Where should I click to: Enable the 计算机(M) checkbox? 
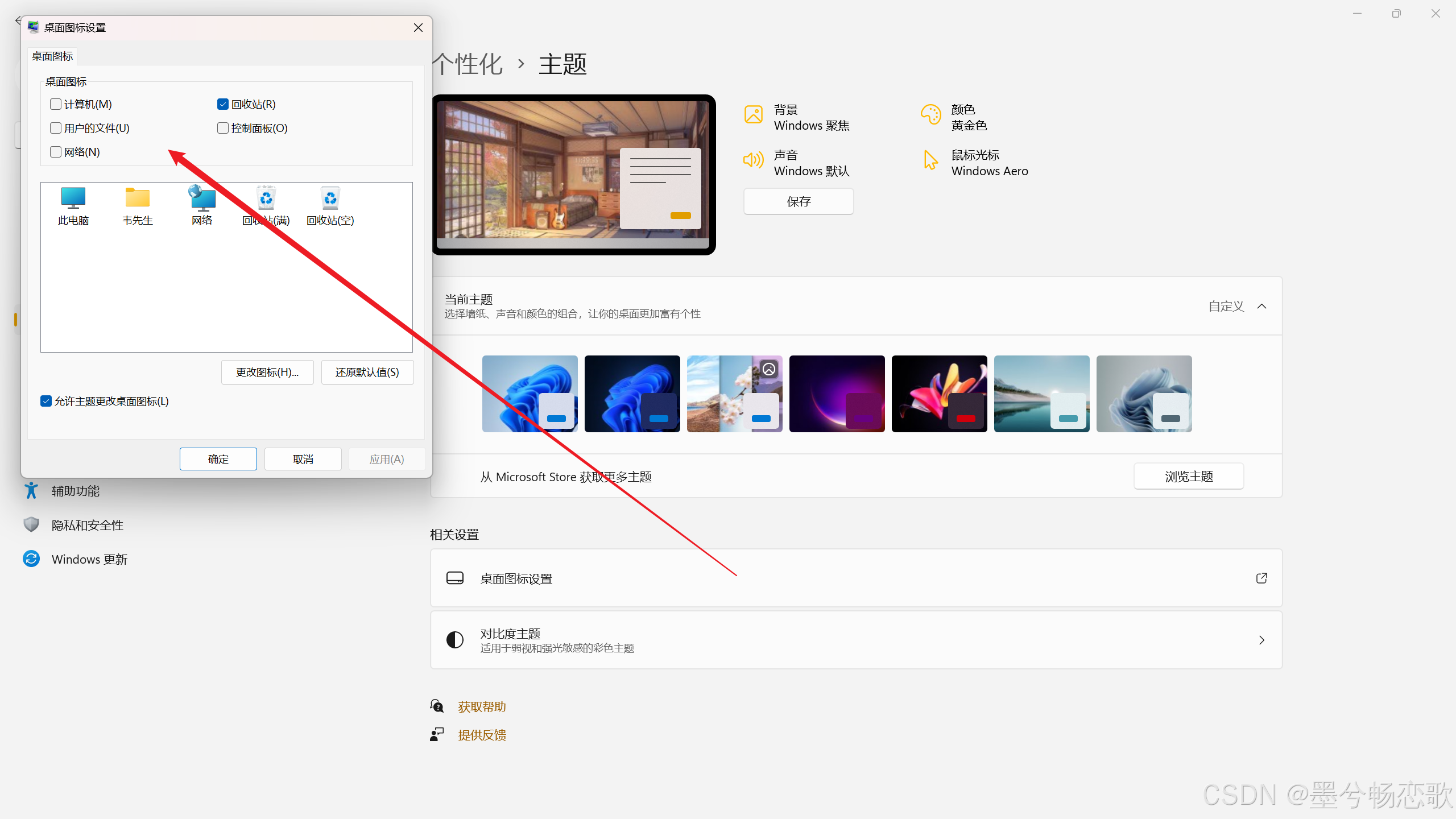(56, 104)
